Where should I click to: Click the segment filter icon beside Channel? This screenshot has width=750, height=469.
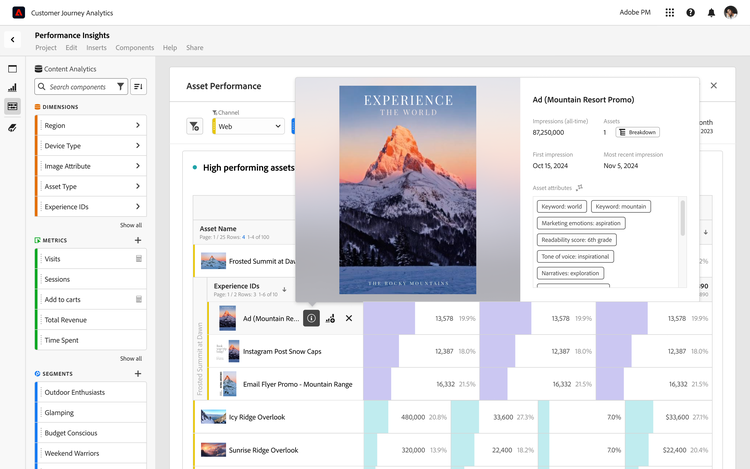[194, 126]
